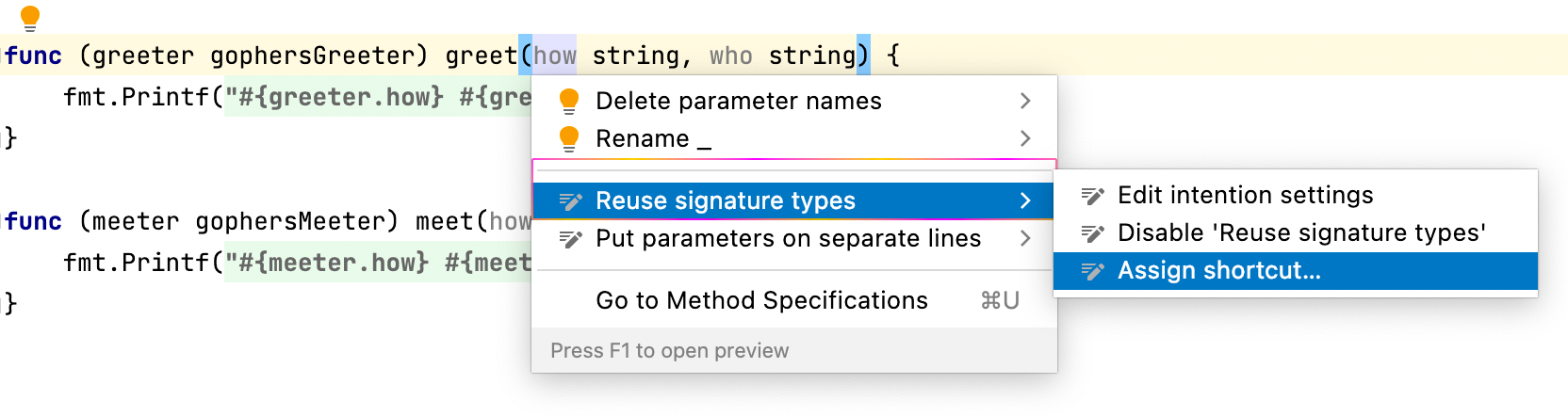Open Go to Method Specifications
The image size is (1568, 416).
tap(794, 300)
